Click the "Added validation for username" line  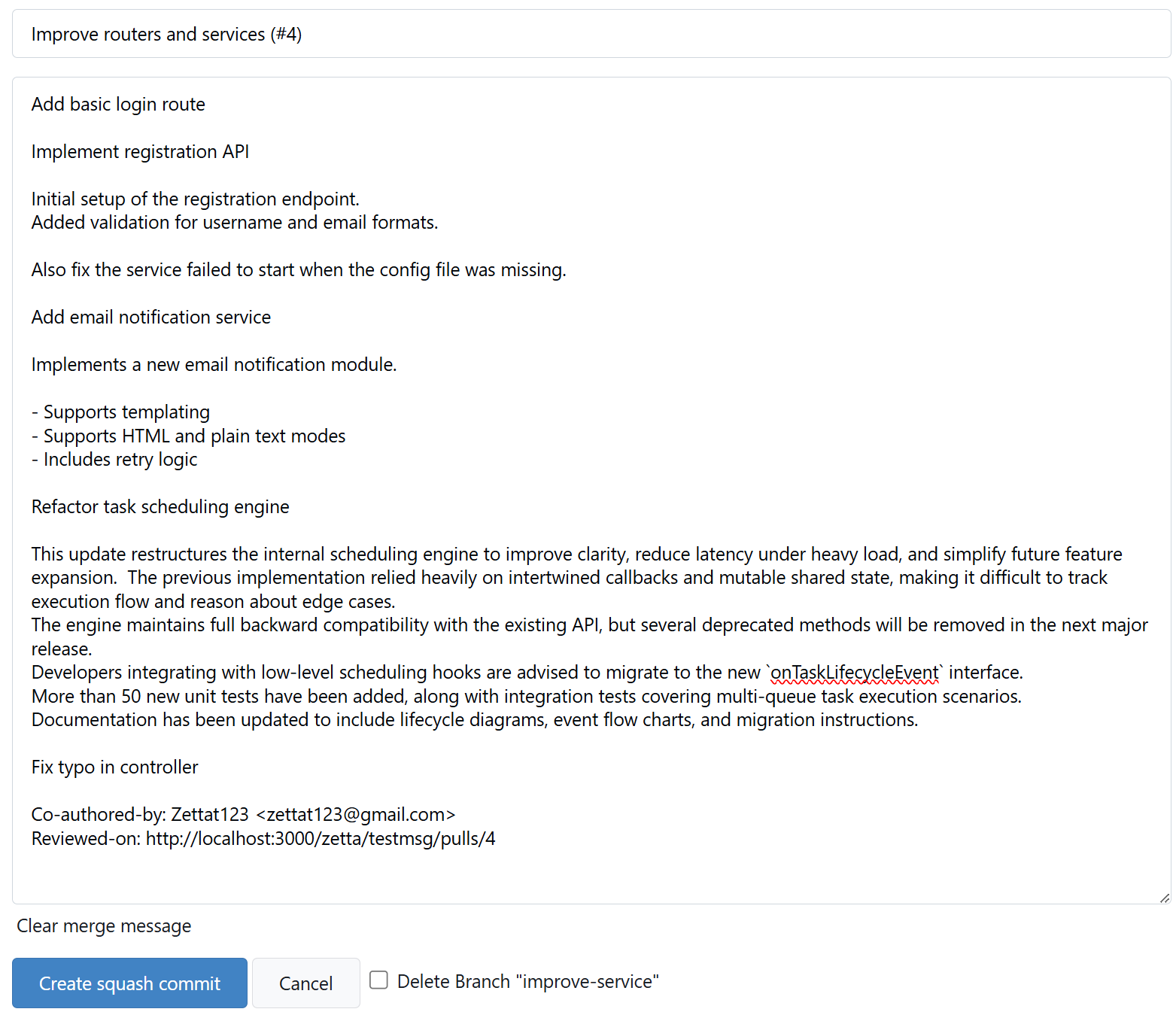pos(235,223)
